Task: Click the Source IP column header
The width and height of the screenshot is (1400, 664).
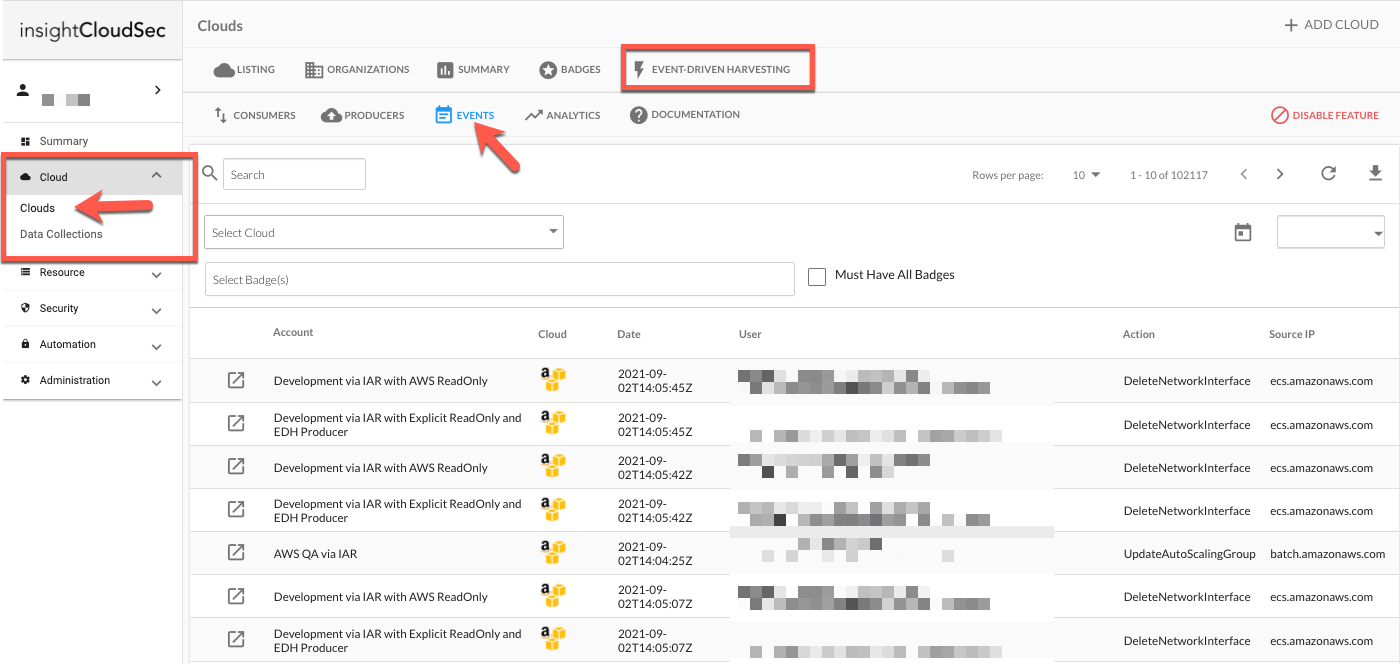Action: 1292,334
